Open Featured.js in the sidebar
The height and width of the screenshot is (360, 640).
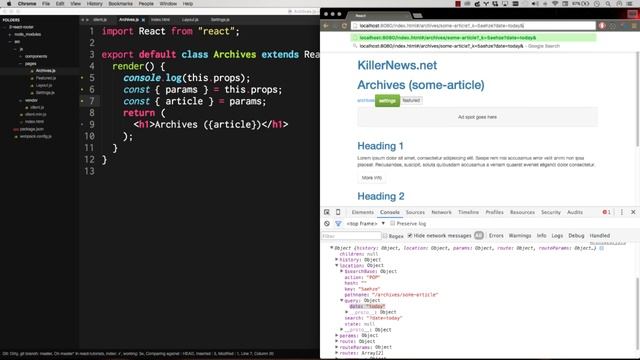[46, 78]
